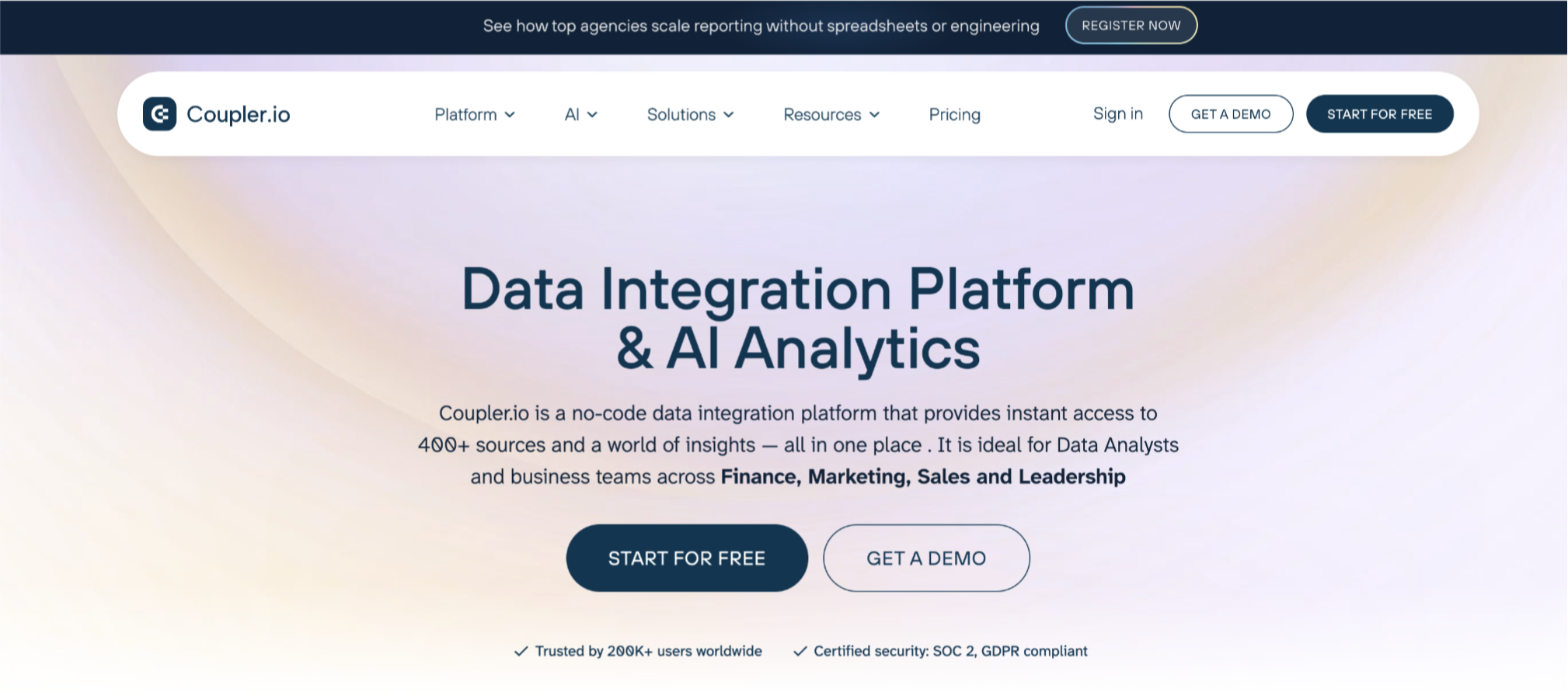The width and height of the screenshot is (1568, 696).
Task: Click Get a Demo in navbar
Action: point(1230,114)
